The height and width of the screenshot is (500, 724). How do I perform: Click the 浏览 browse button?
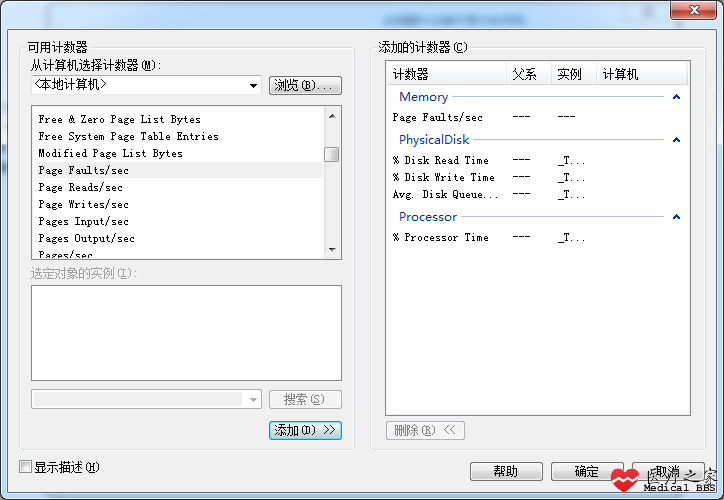coord(305,85)
